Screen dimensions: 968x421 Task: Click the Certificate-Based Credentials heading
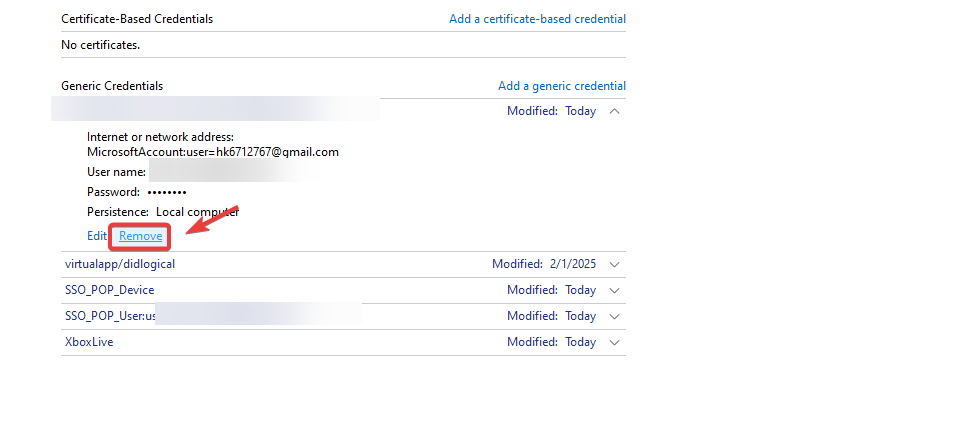pyautogui.click(x=137, y=19)
